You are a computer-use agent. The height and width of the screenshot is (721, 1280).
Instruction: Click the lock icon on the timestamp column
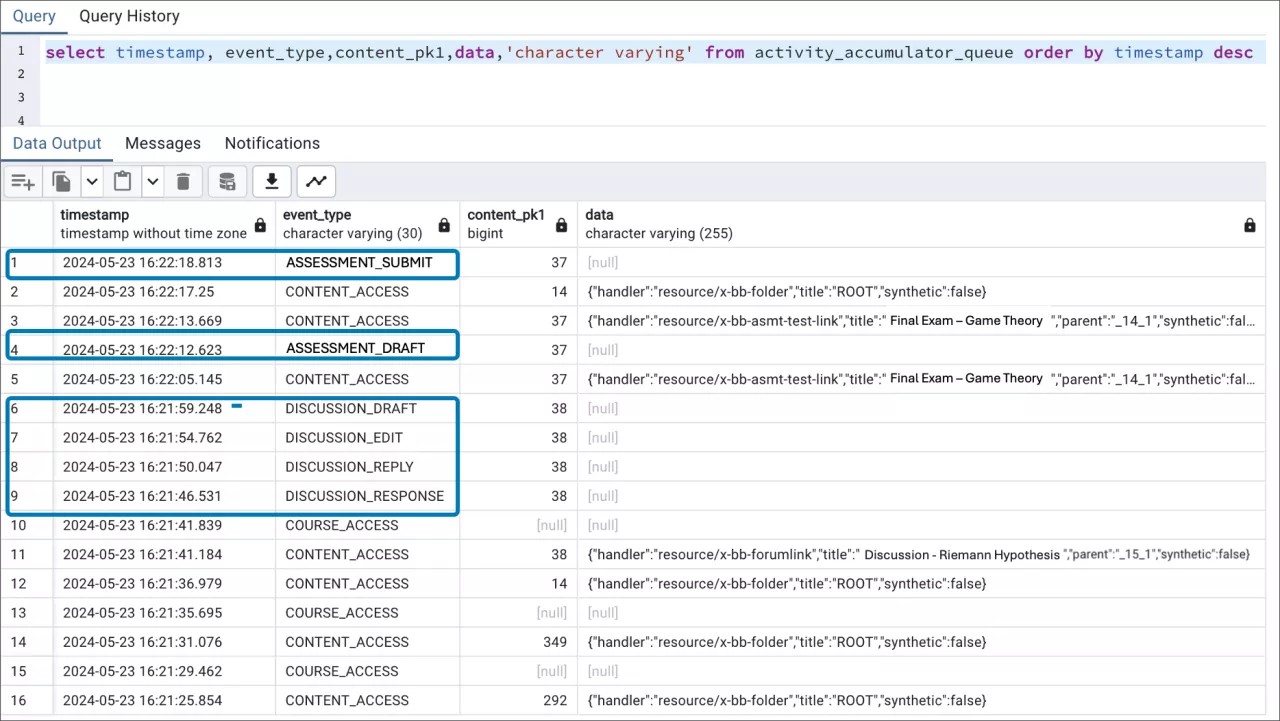coord(259,225)
